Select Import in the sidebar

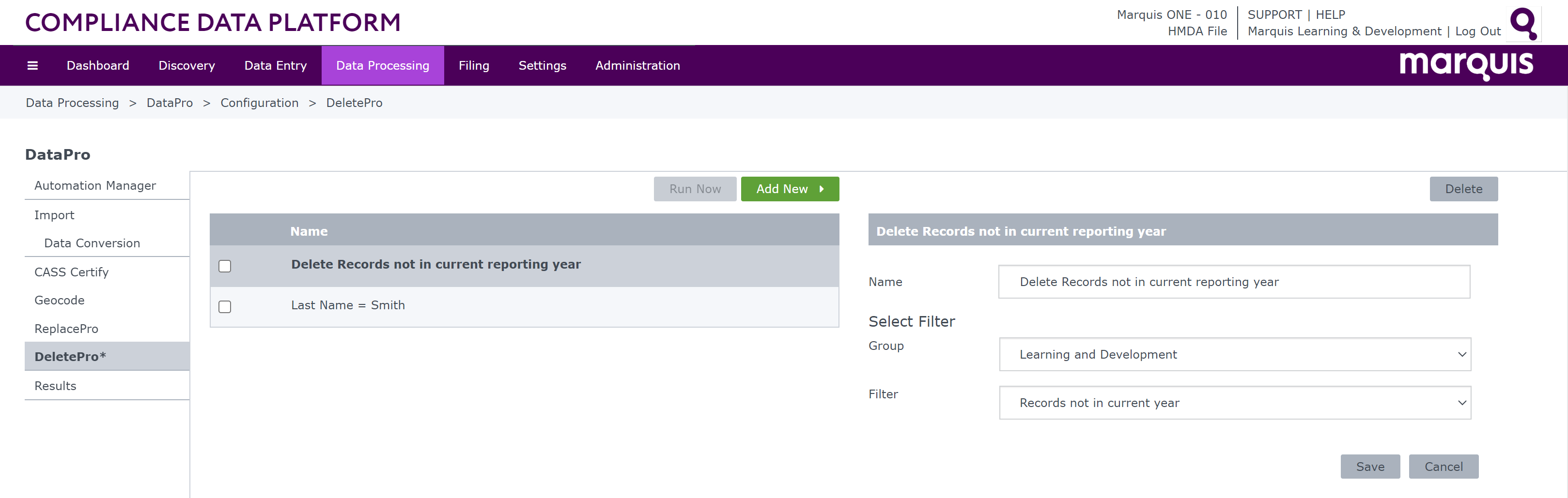click(x=107, y=215)
